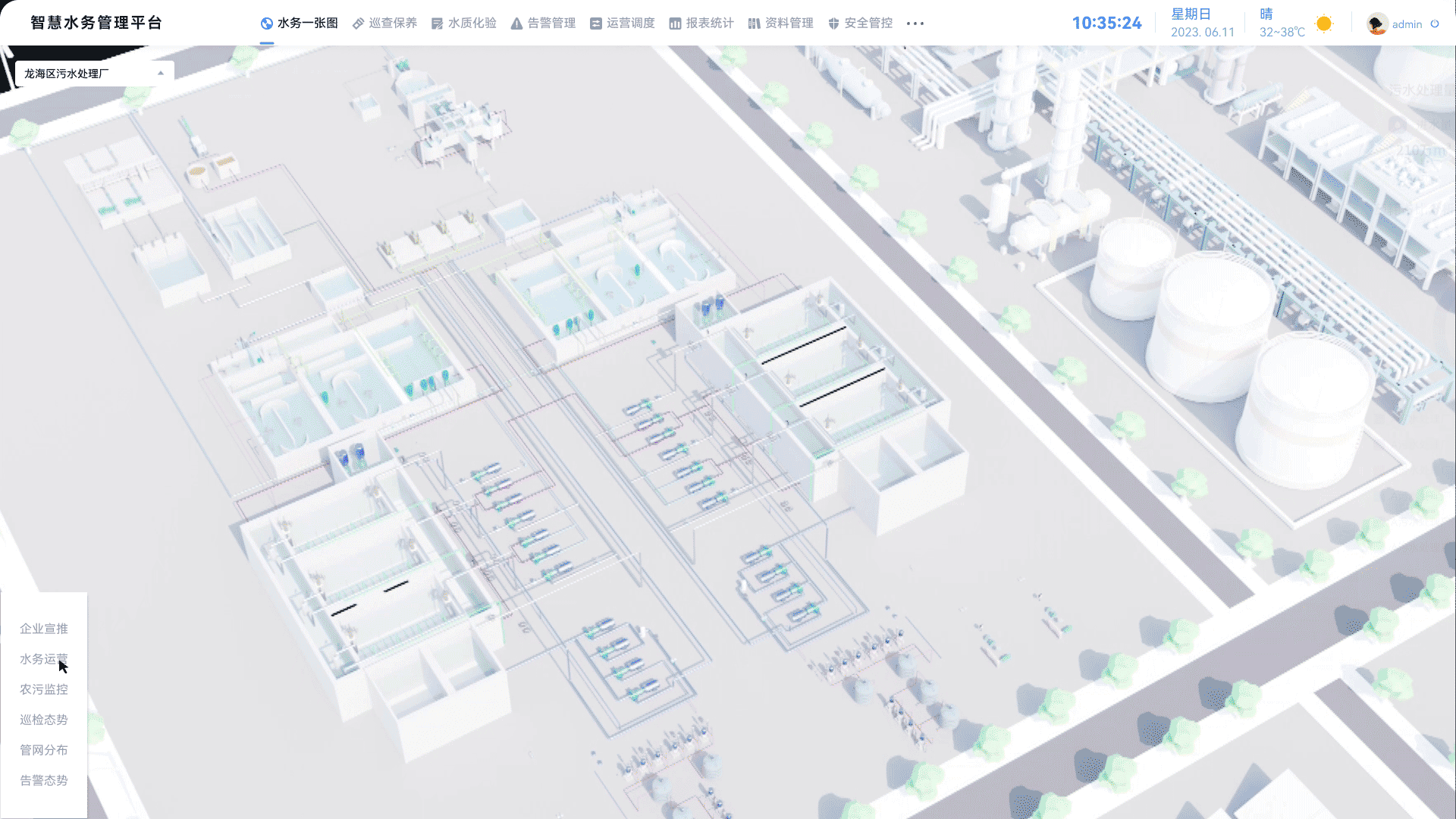This screenshot has width=1456, height=819.
Task: Click the power logout icon beside admin
Action: [1435, 24]
